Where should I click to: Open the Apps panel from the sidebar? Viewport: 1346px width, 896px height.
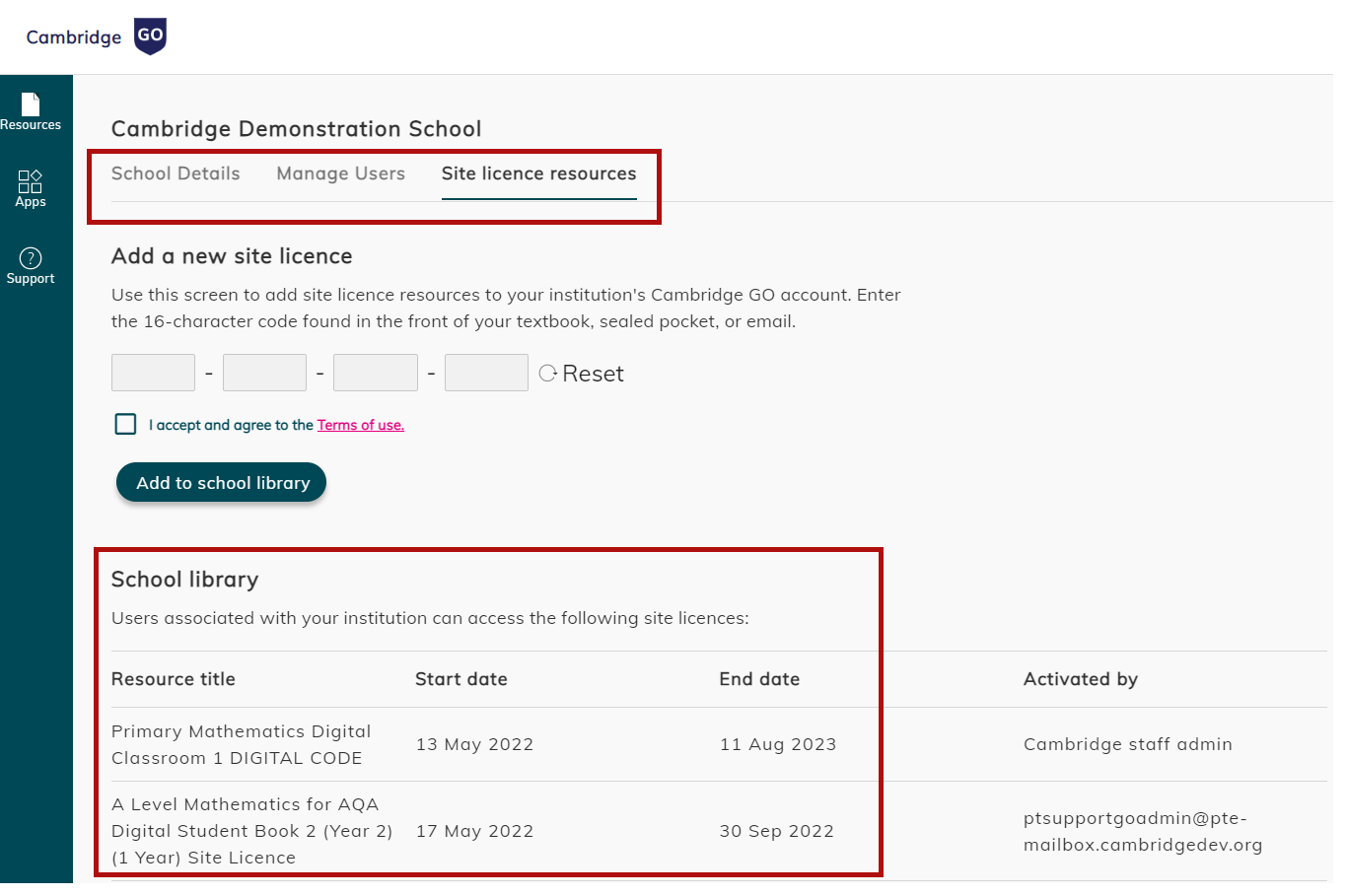[31, 187]
